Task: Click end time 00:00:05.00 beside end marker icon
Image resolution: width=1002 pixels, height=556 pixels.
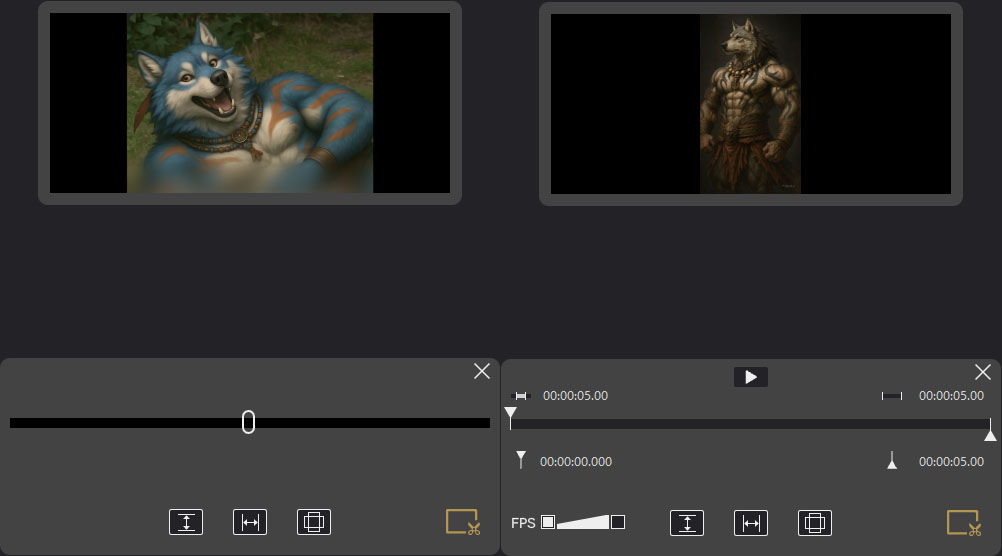Action: pyautogui.click(x=951, y=461)
